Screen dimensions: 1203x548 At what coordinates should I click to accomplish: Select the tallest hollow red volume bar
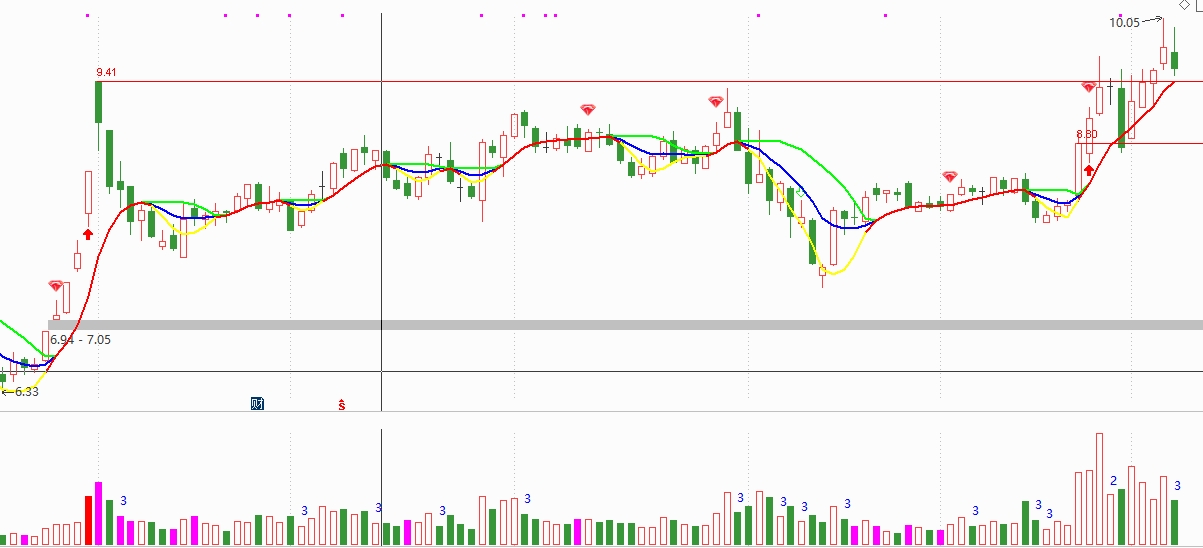tap(1099, 489)
